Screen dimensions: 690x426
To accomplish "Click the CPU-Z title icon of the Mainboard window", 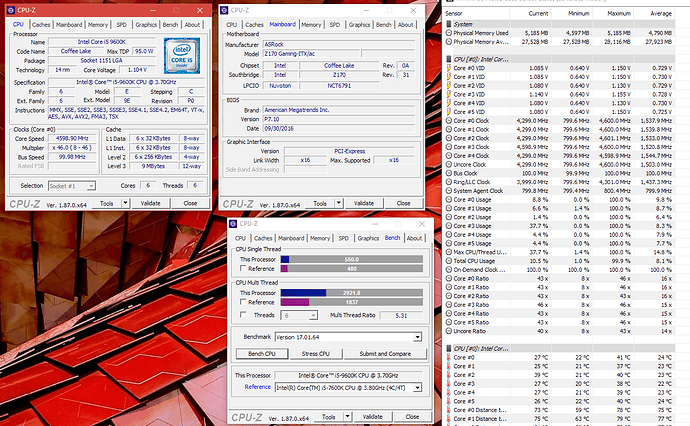I will tap(224, 10).
